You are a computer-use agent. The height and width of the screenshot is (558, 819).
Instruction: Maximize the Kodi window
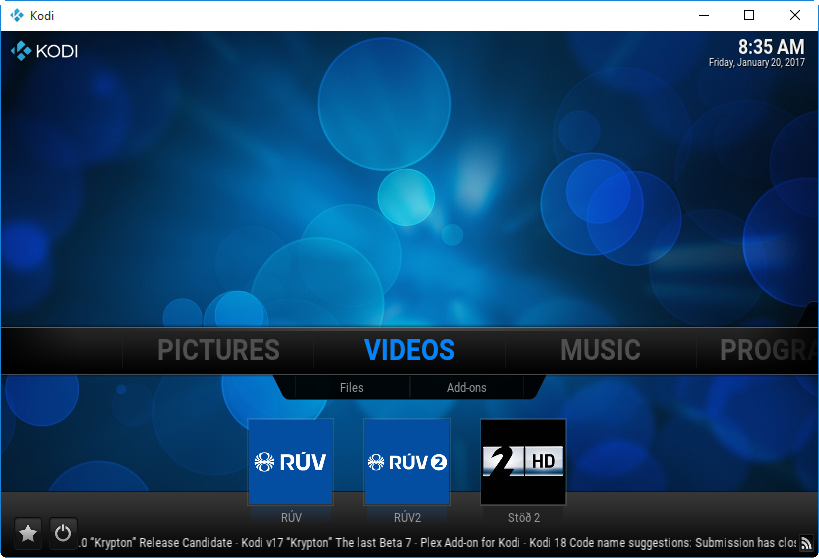(749, 15)
